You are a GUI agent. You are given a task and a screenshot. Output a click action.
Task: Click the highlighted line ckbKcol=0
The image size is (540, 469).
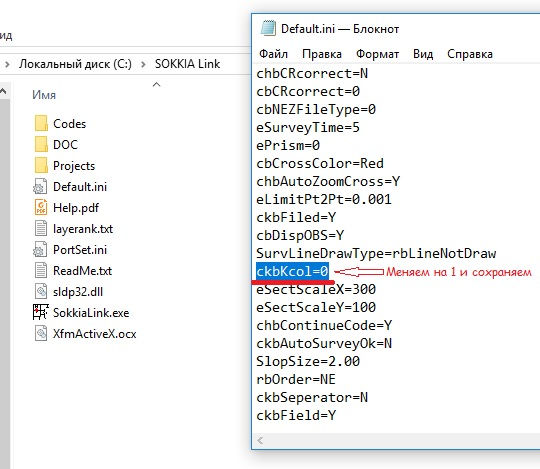(x=292, y=271)
